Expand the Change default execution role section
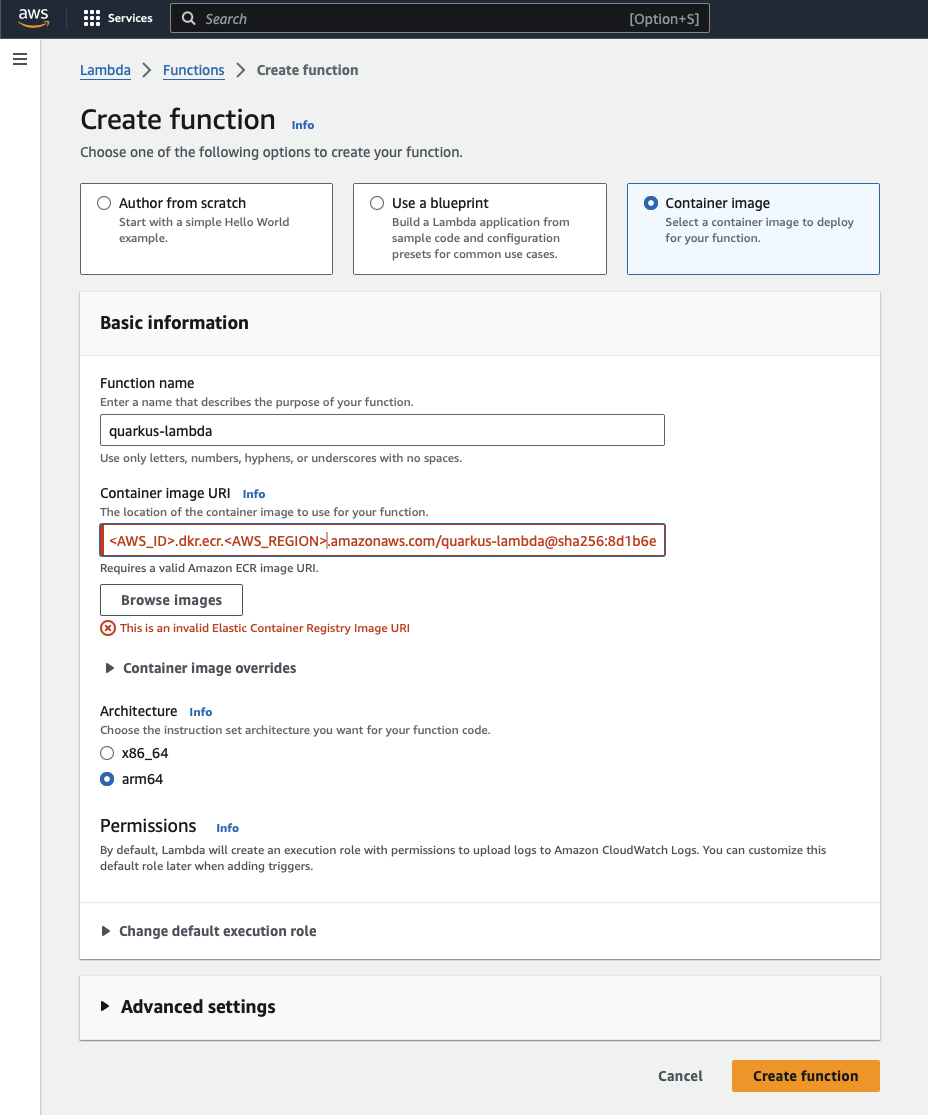Screen dimensions: 928x1115 (106, 931)
